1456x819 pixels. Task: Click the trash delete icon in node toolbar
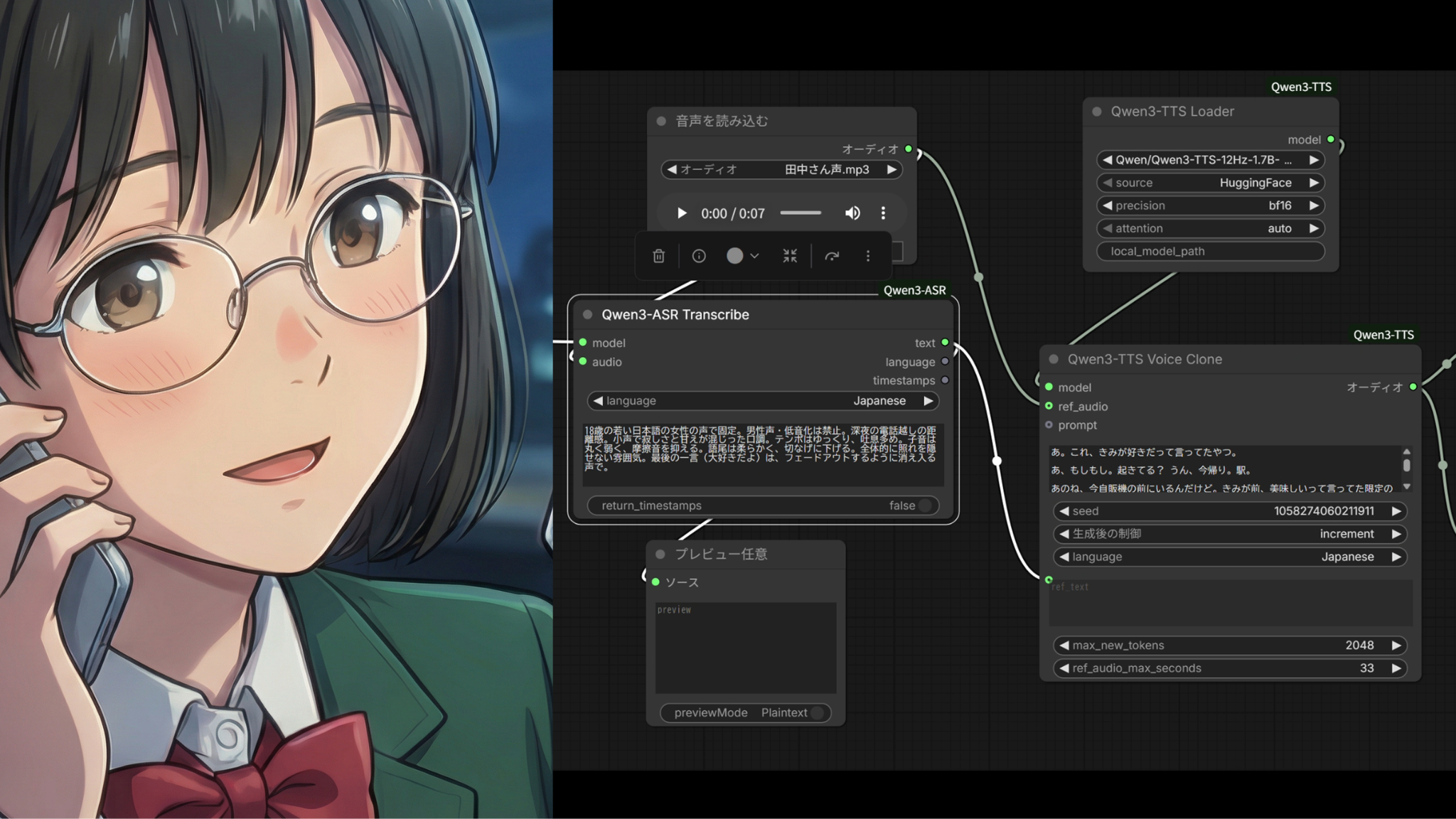[658, 256]
